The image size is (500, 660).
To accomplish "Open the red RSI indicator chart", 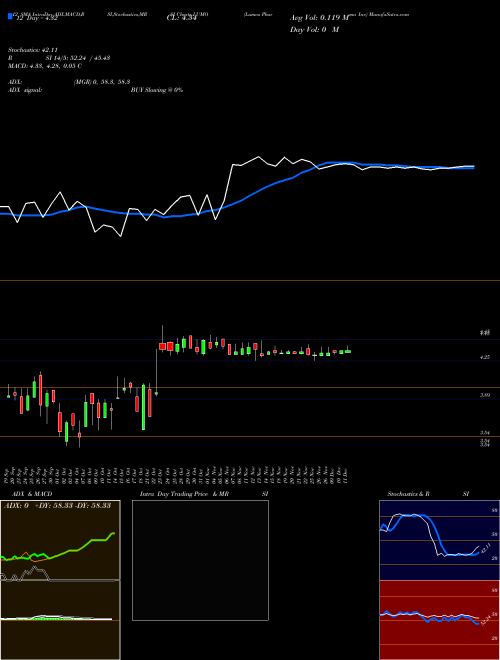I will (439, 620).
